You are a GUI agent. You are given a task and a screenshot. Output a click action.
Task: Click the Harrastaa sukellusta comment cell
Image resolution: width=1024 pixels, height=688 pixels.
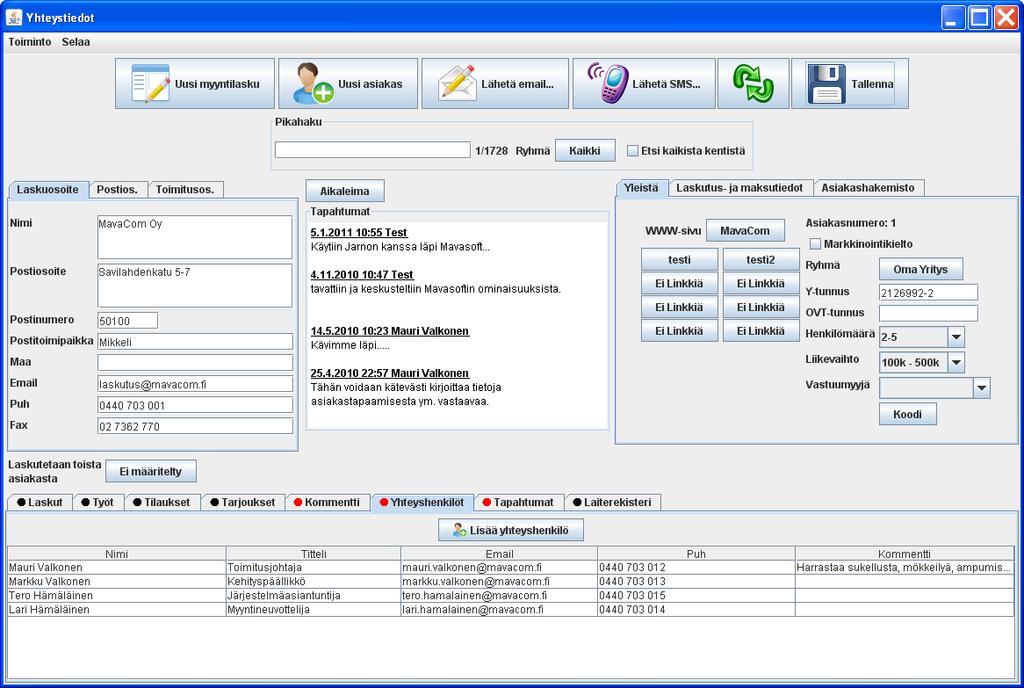coord(904,568)
